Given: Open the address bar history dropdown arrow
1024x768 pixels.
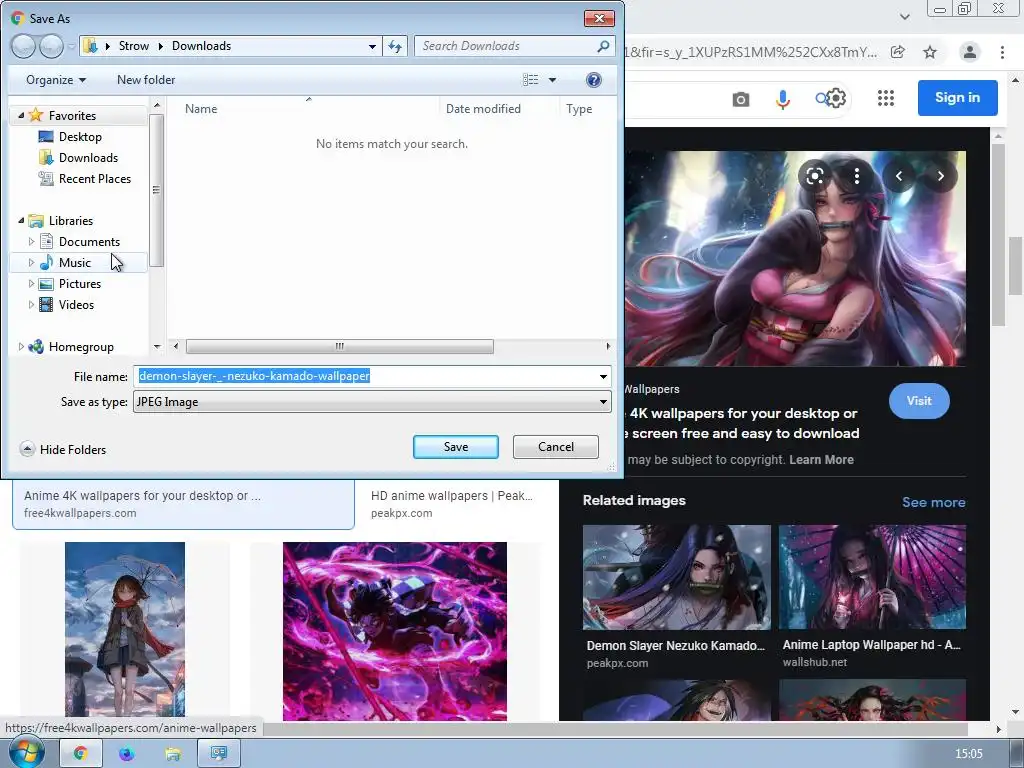Looking at the screenshot, I should [x=372, y=46].
